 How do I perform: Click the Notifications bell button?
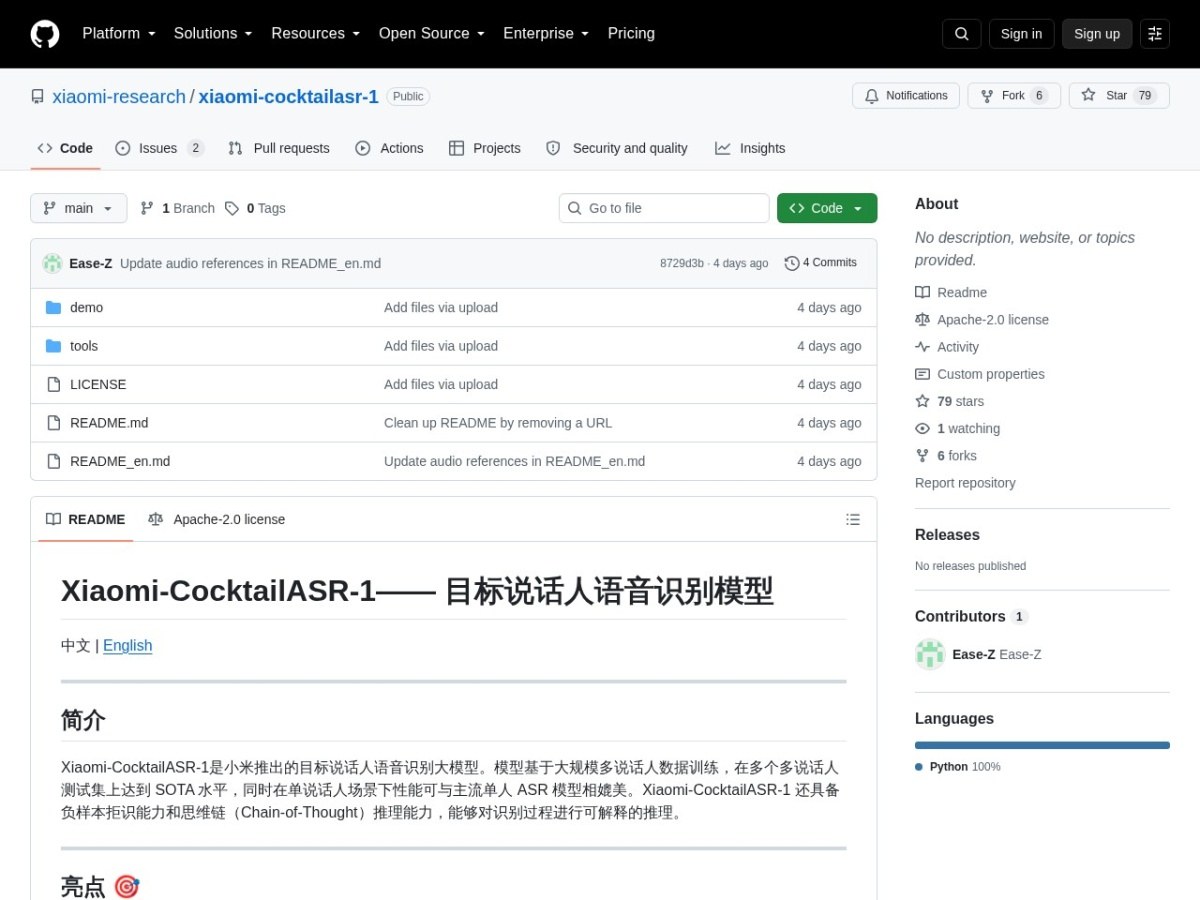(x=906, y=96)
